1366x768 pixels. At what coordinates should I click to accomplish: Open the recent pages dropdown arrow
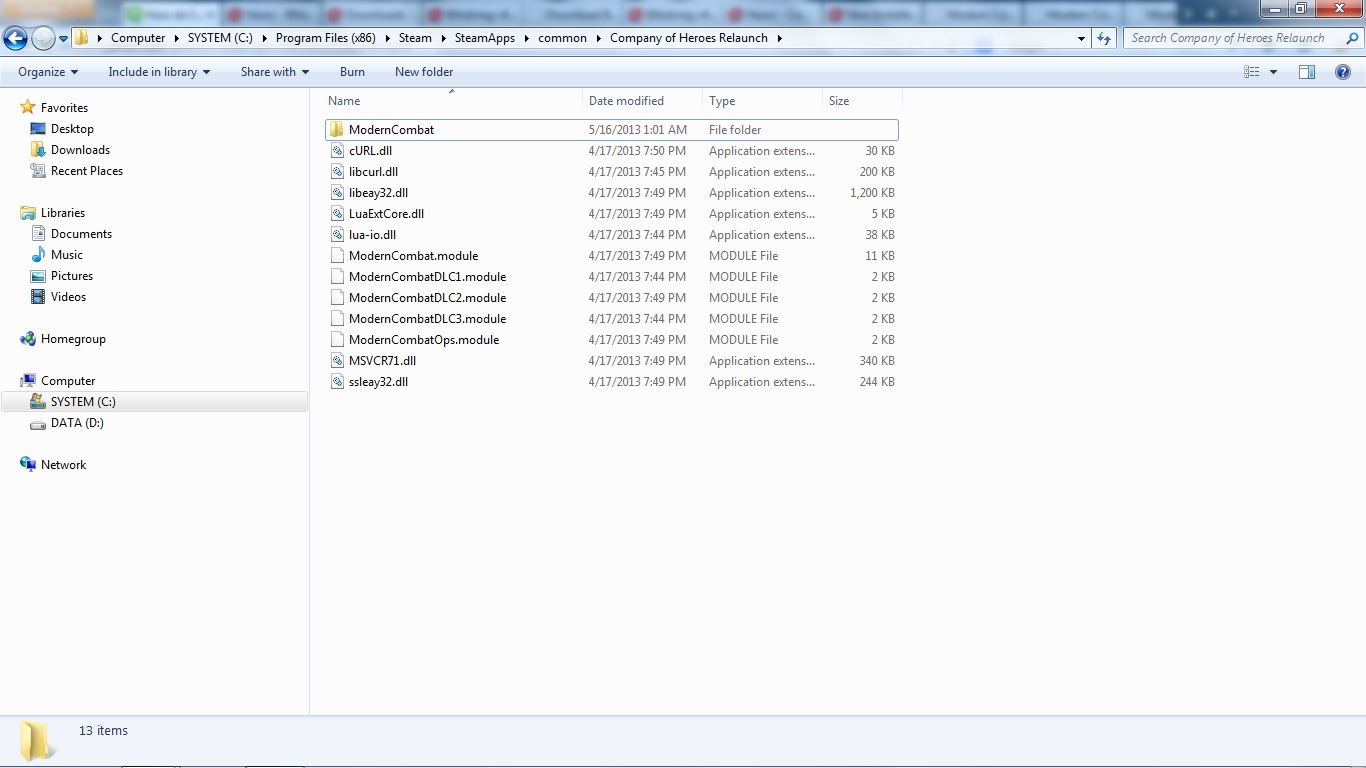click(x=63, y=39)
